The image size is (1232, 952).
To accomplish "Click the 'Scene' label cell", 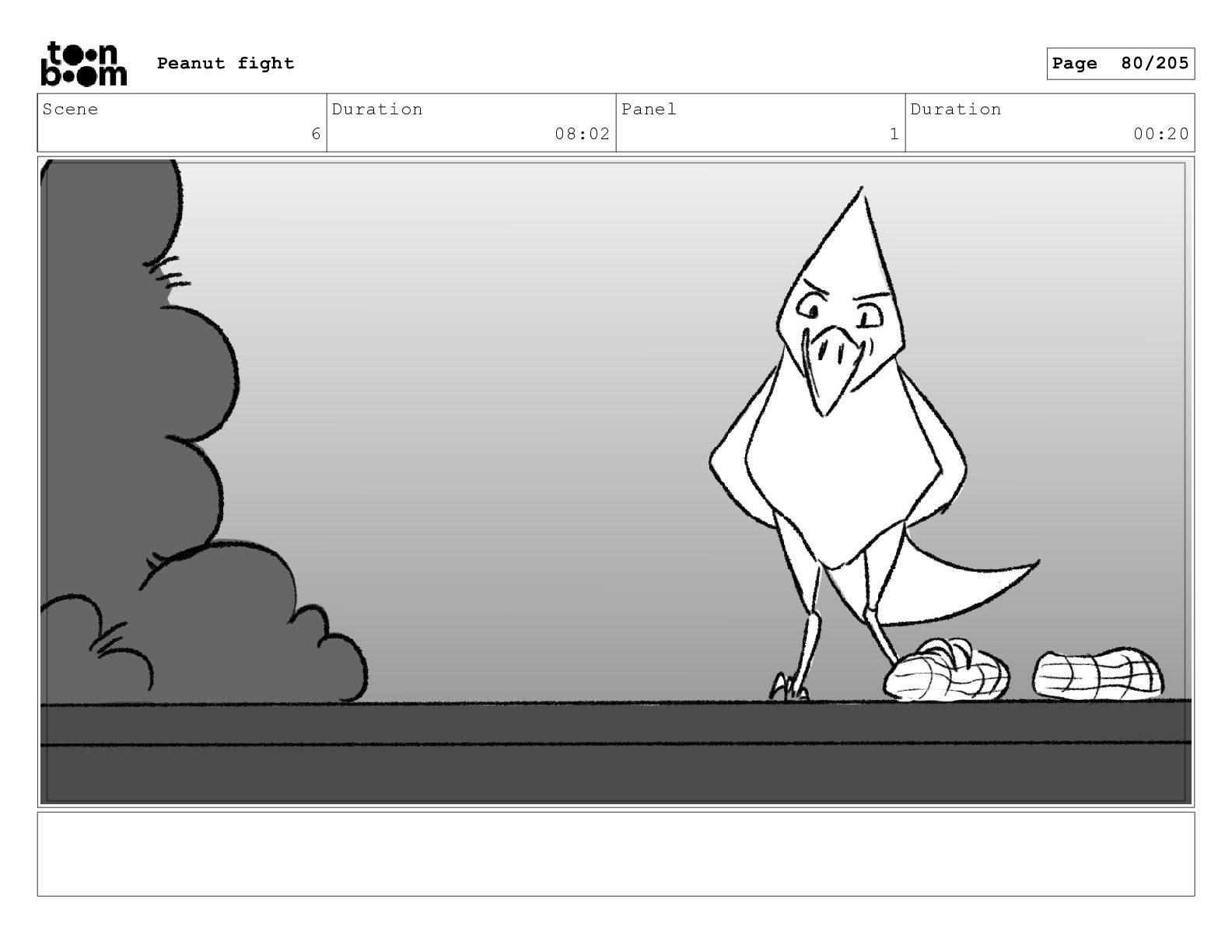I will click(182, 123).
